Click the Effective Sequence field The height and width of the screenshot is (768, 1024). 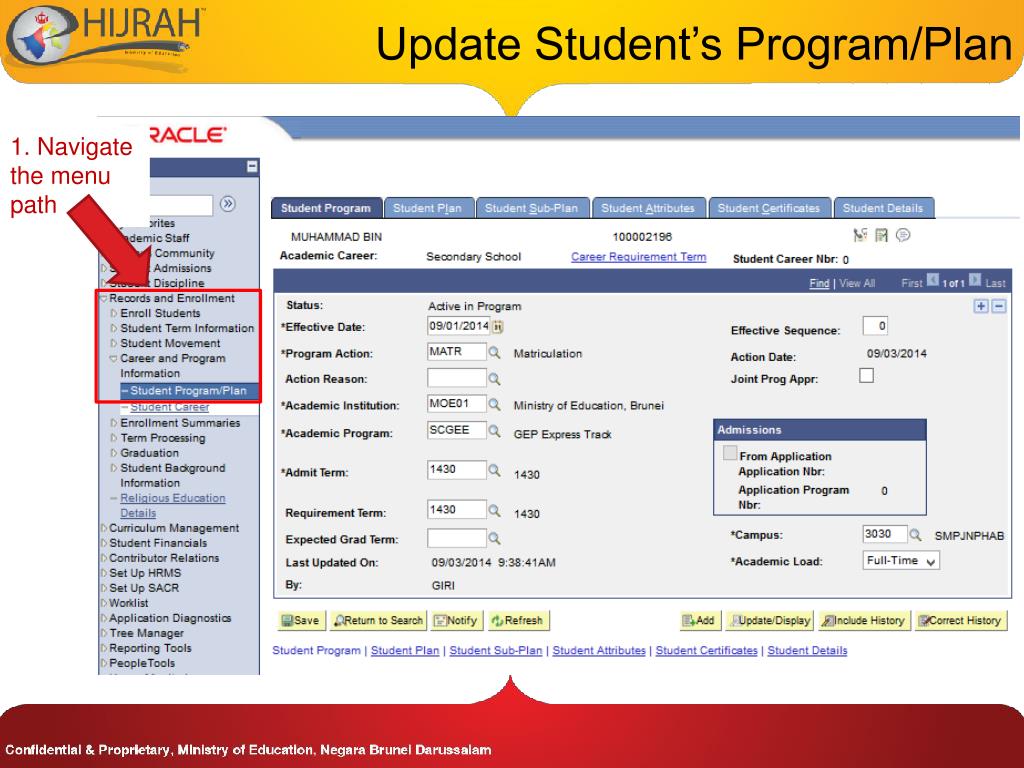coord(875,326)
